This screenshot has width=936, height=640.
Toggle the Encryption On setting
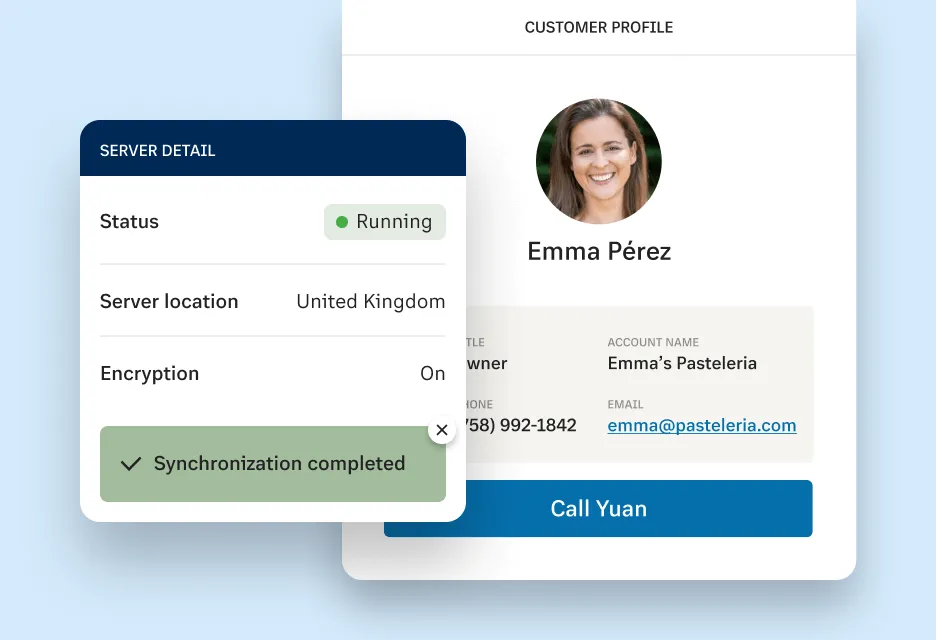[x=432, y=373]
